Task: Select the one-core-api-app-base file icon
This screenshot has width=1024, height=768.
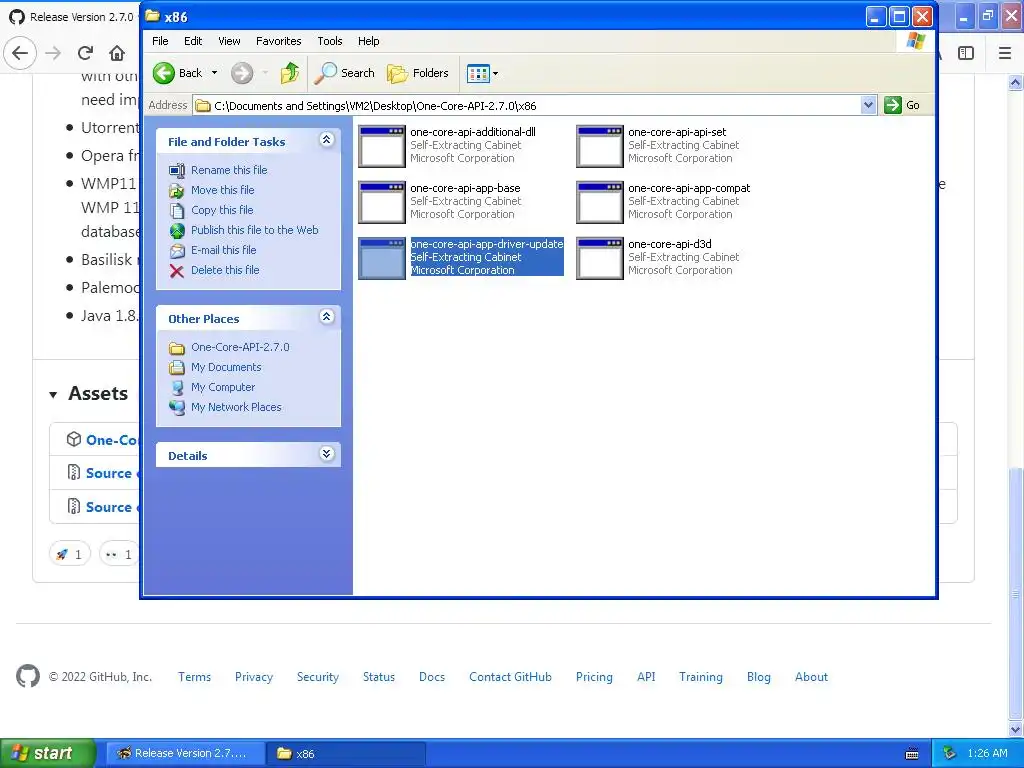Action: (382, 202)
